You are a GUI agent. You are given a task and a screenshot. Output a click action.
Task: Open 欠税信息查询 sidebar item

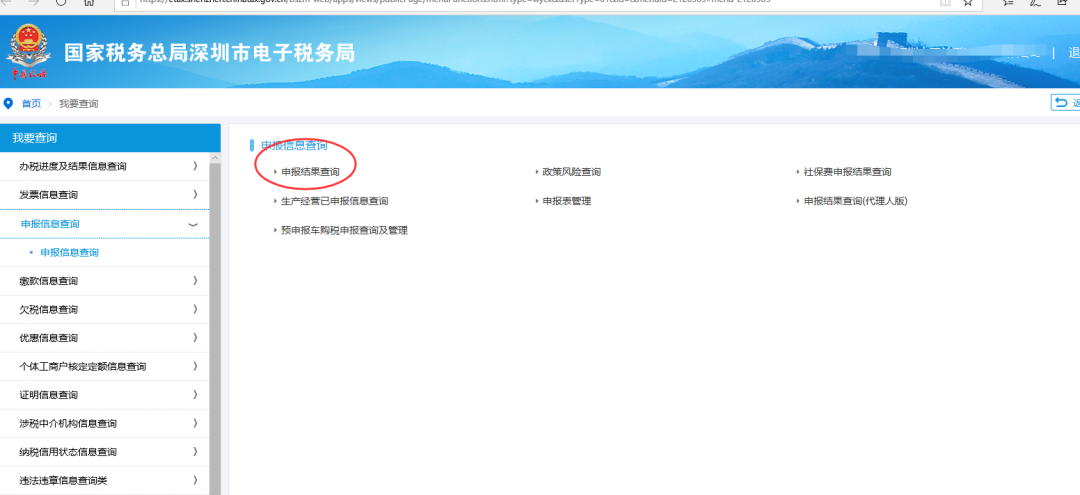click(48, 310)
